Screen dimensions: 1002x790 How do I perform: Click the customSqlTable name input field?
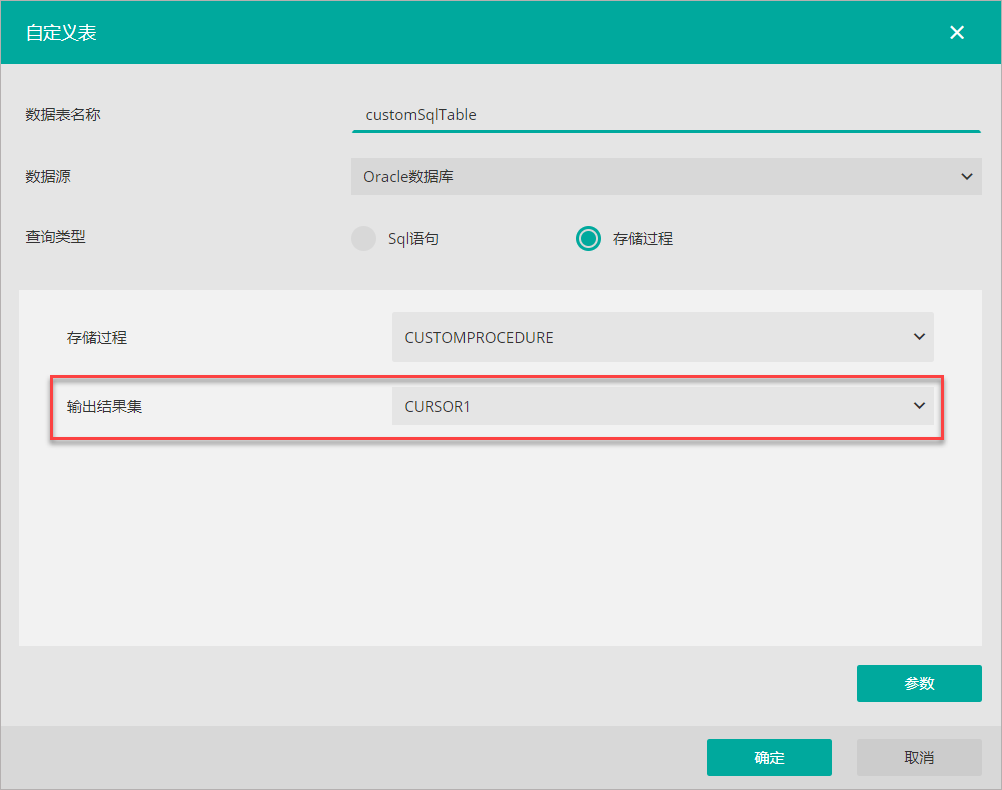pyautogui.click(x=665, y=115)
